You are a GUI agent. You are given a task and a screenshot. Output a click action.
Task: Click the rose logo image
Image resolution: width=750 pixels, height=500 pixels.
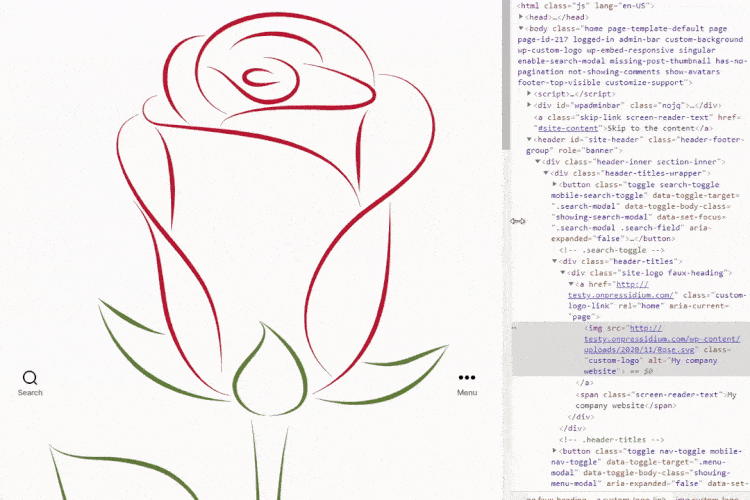(x=249, y=256)
